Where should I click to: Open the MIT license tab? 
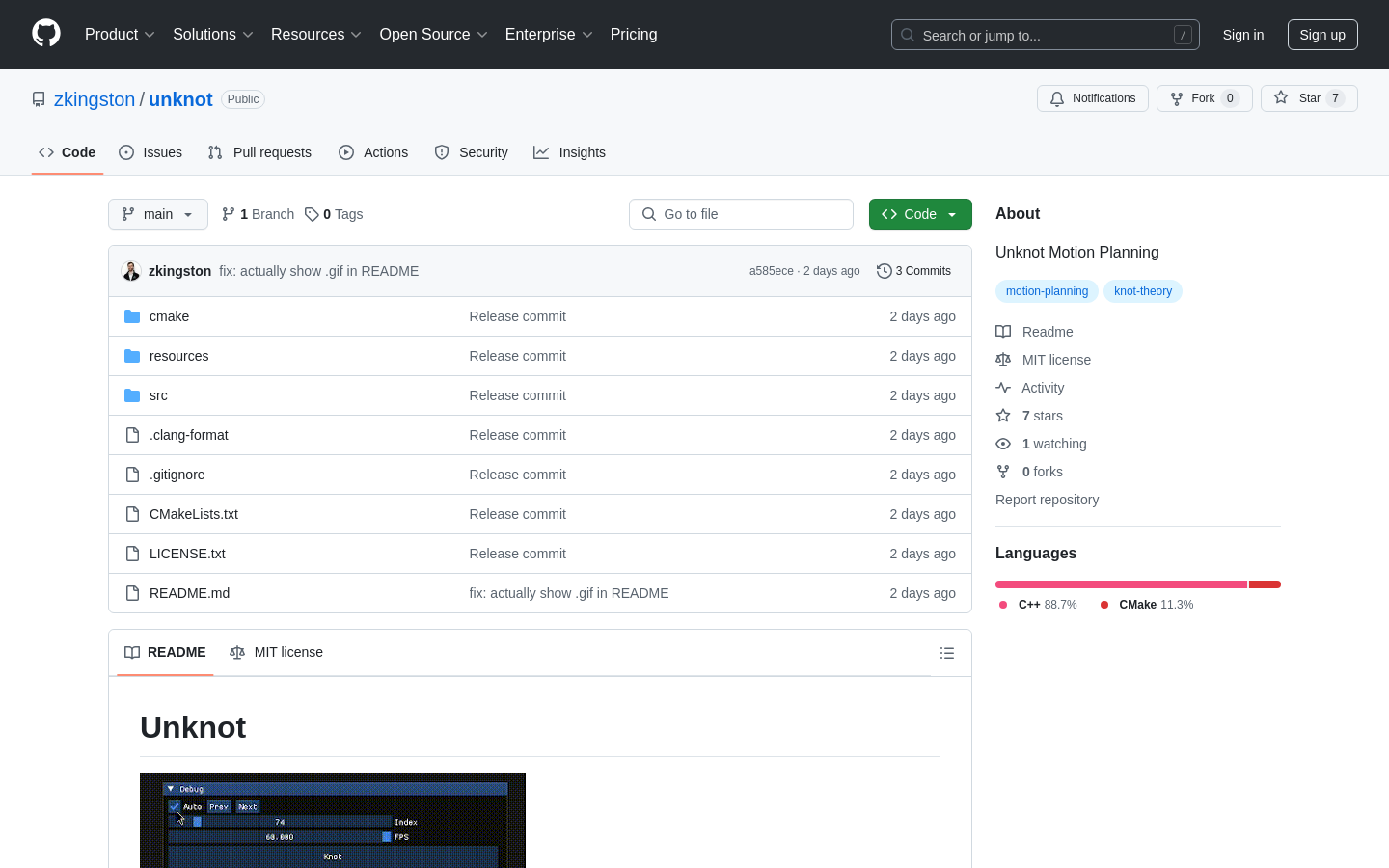coord(277,652)
